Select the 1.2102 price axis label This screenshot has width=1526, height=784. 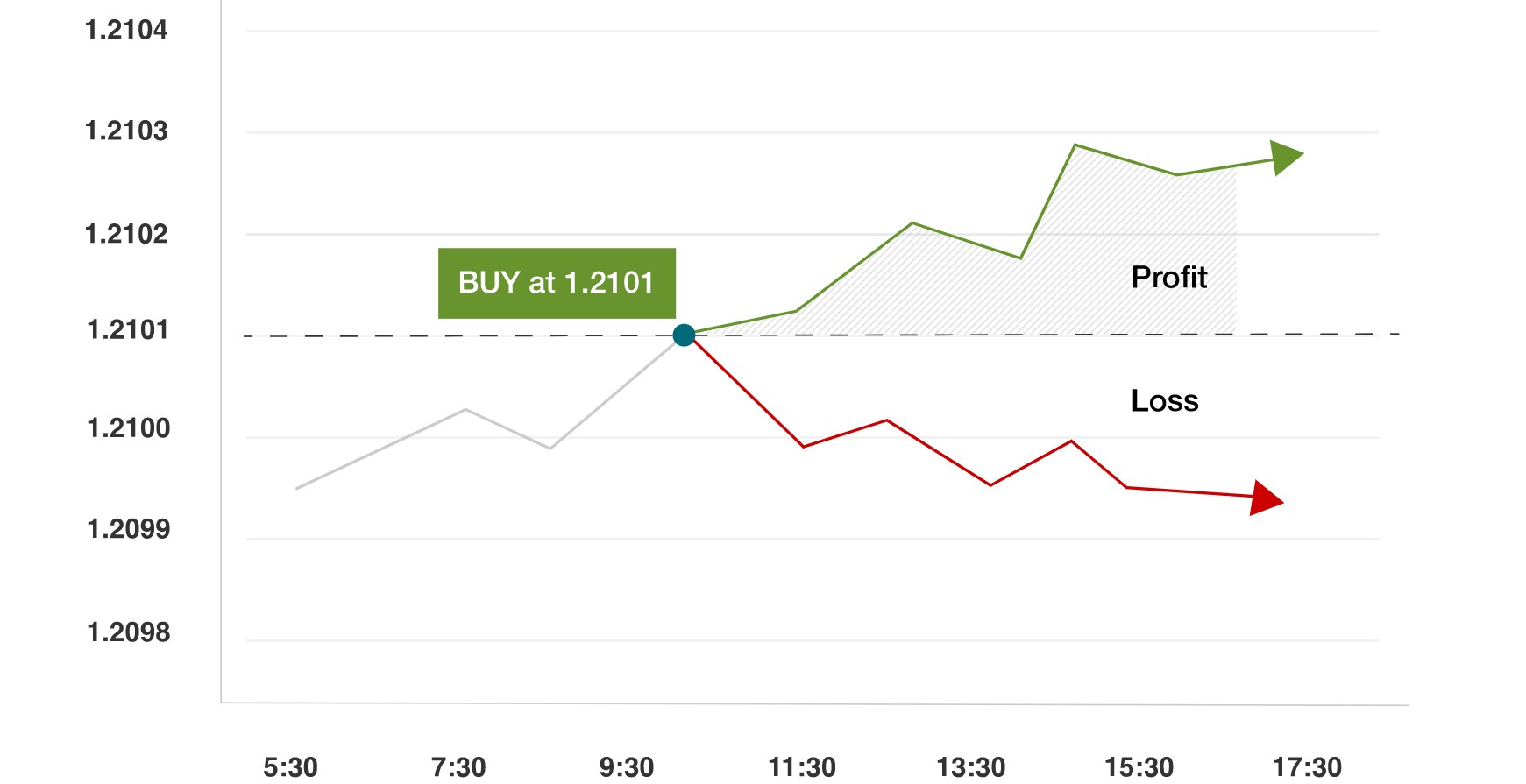pyautogui.click(x=126, y=234)
